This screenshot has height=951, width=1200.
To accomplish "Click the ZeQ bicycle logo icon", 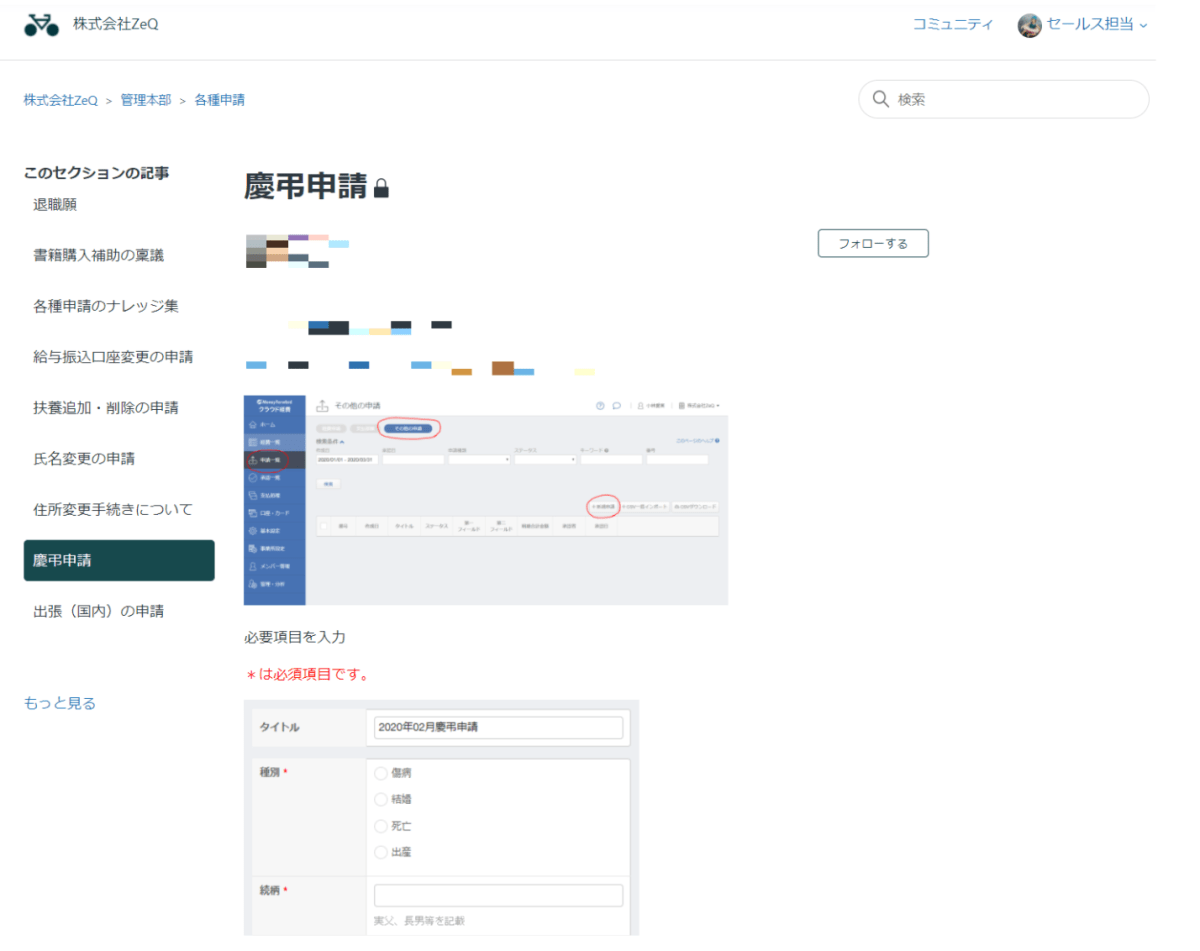I will (x=41, y=25).
